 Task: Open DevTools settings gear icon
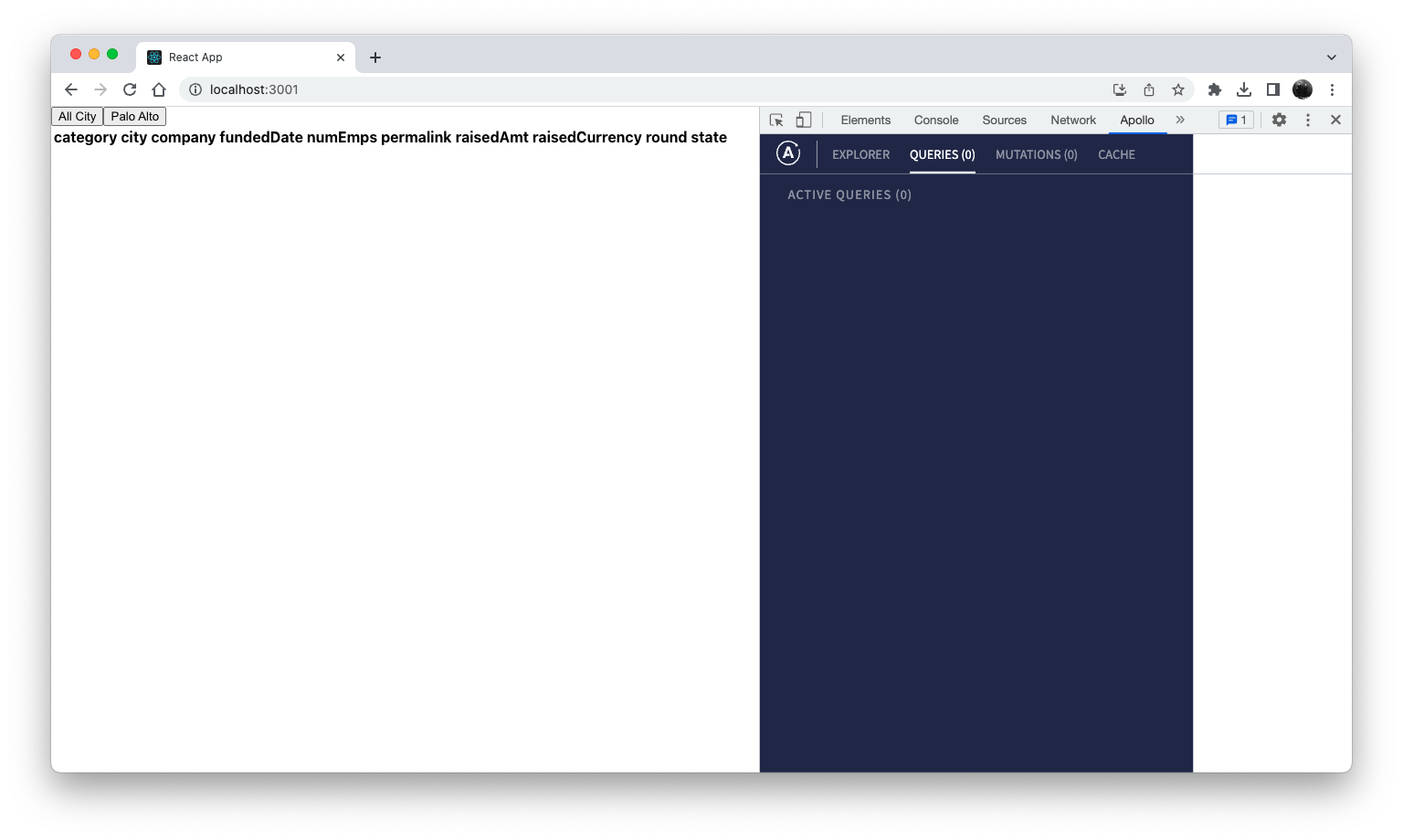click(1279, 120)
